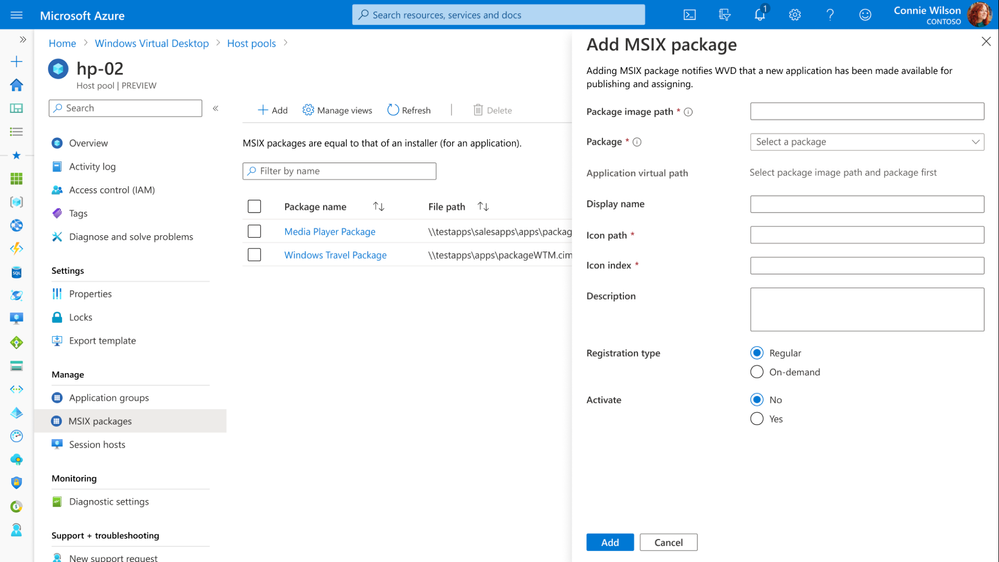Open Windows Travel Package link
Image resolution: width=999 pixels, height=562 pixels.
[335, 255]
